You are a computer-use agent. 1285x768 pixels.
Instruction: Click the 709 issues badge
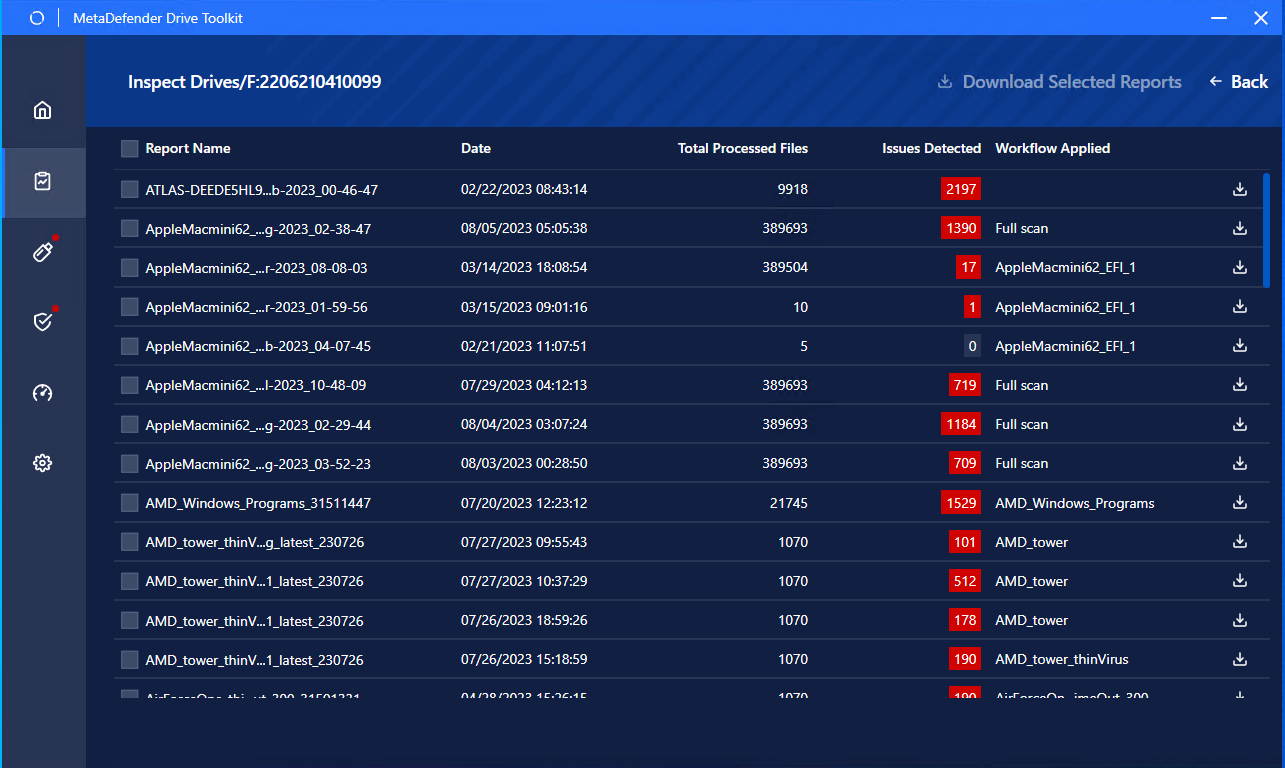[965, 463]
